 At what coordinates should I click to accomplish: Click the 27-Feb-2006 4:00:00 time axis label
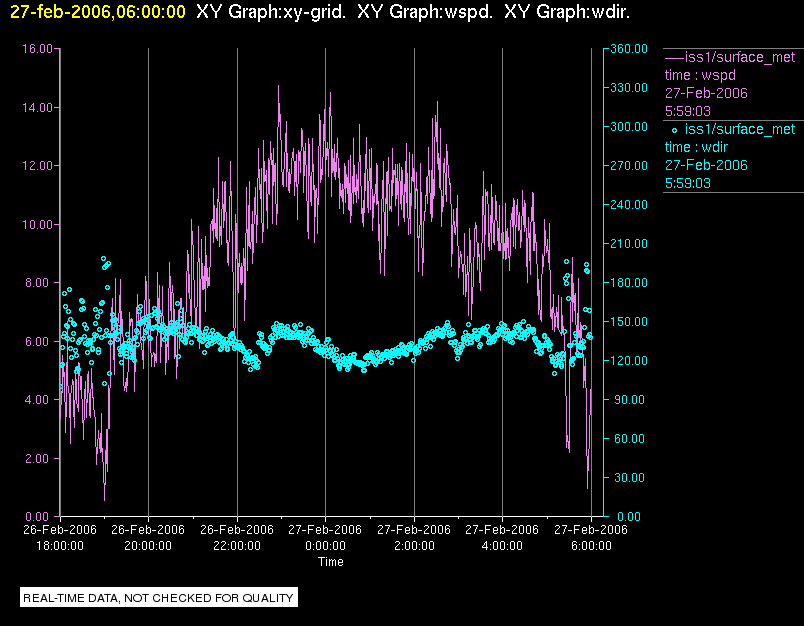[x=502, y=537]
